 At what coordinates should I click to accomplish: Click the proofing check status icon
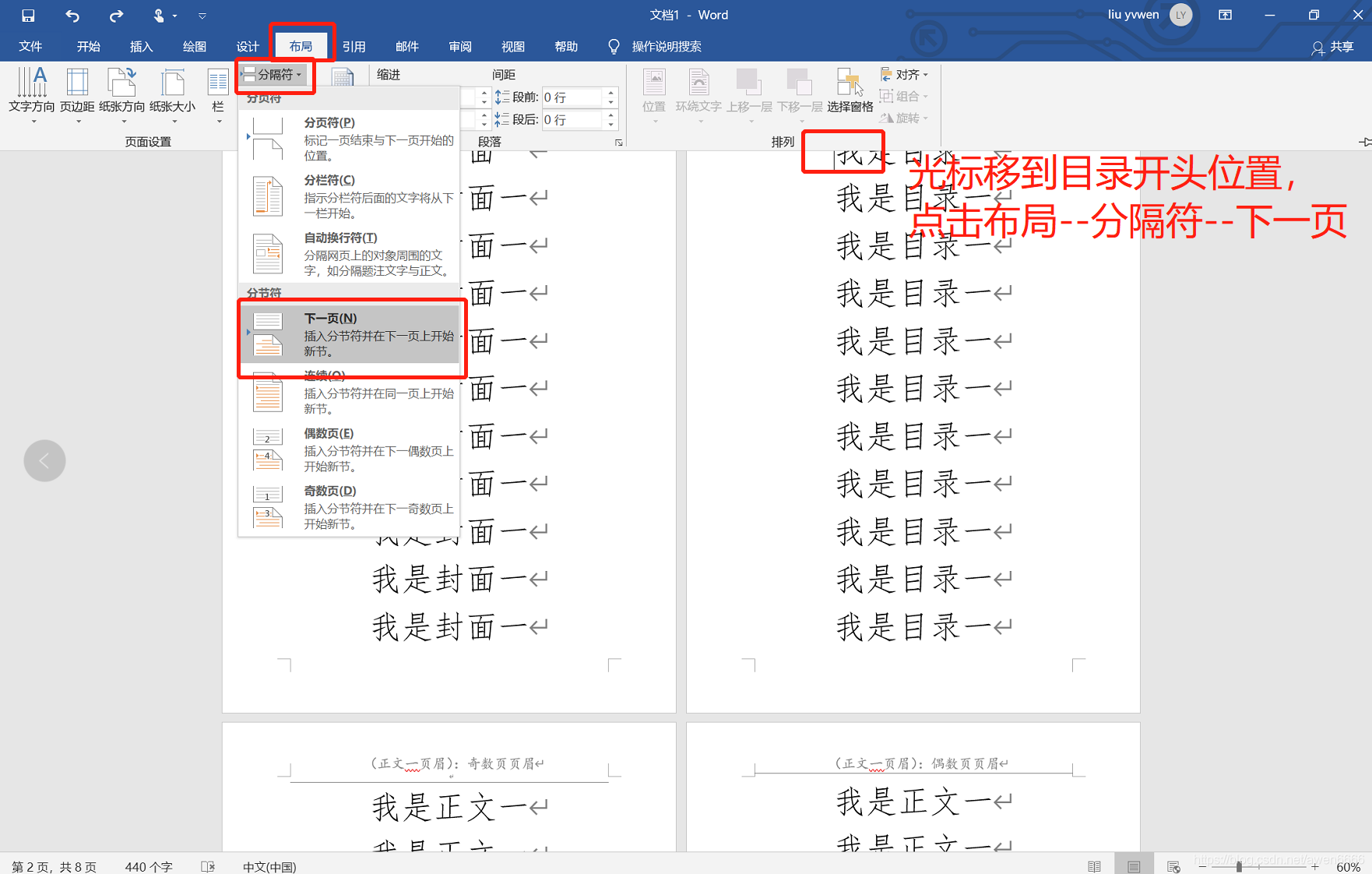[207, 867]
